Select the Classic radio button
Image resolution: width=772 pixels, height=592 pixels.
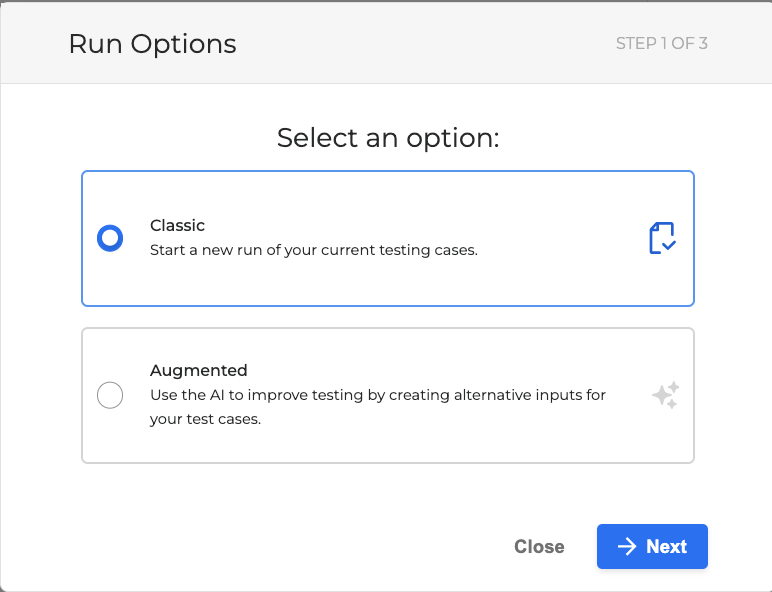pos(110,238)
